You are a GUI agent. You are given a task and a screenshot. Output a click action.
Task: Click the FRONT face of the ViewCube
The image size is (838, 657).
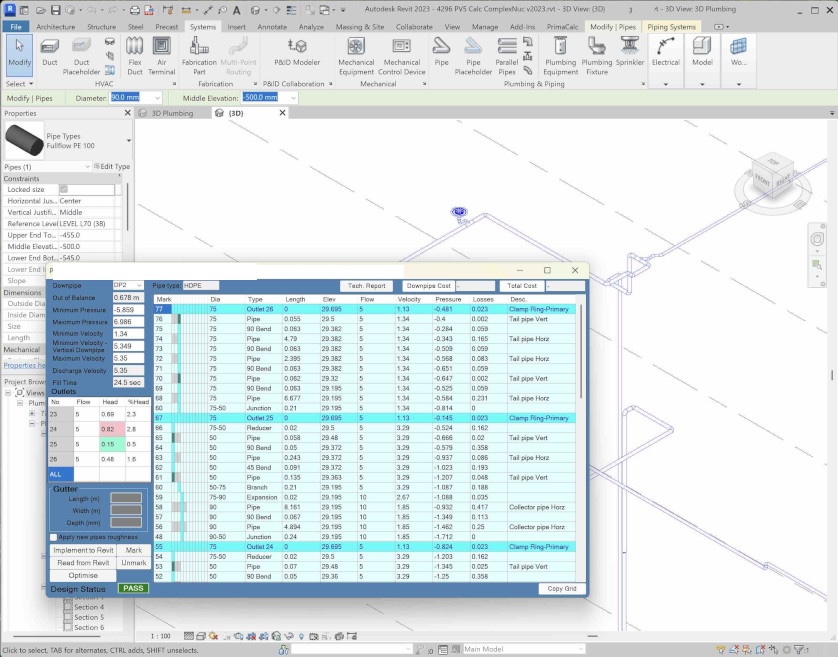(763, 182)
